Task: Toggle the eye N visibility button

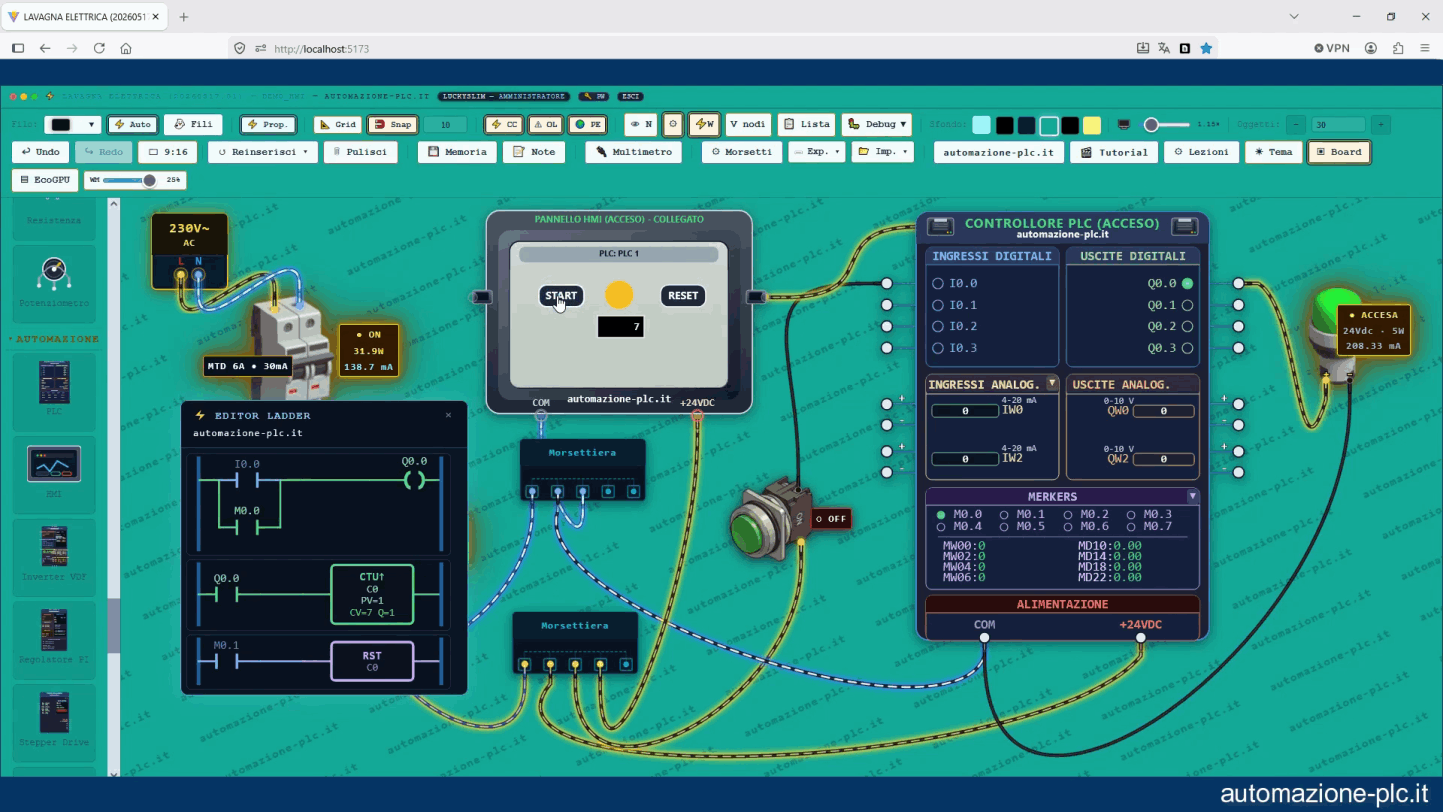Action: click(641, 125)
